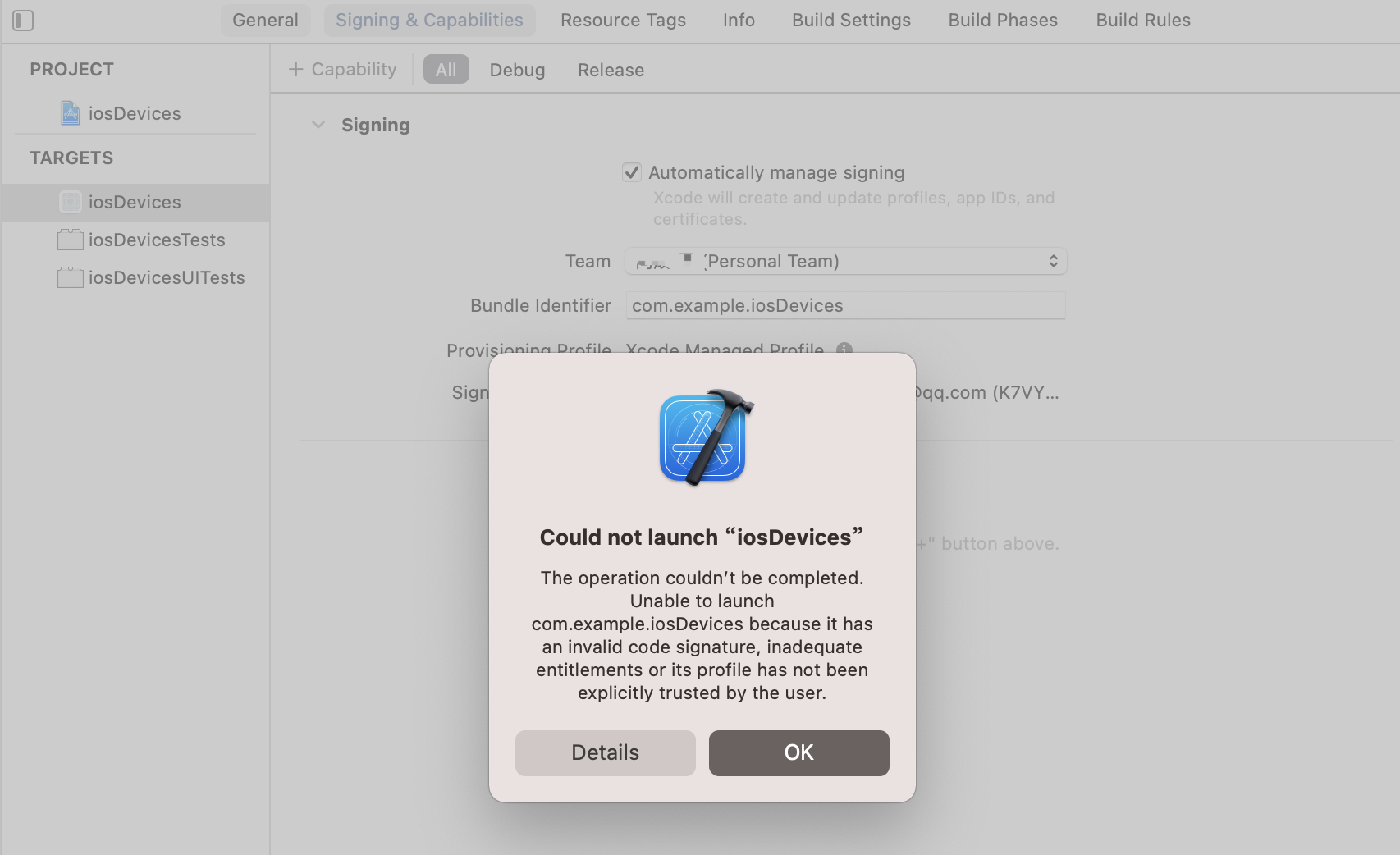Select the Debug configuration filter
The image size is (1400, 855).
[x=517, y=70]
